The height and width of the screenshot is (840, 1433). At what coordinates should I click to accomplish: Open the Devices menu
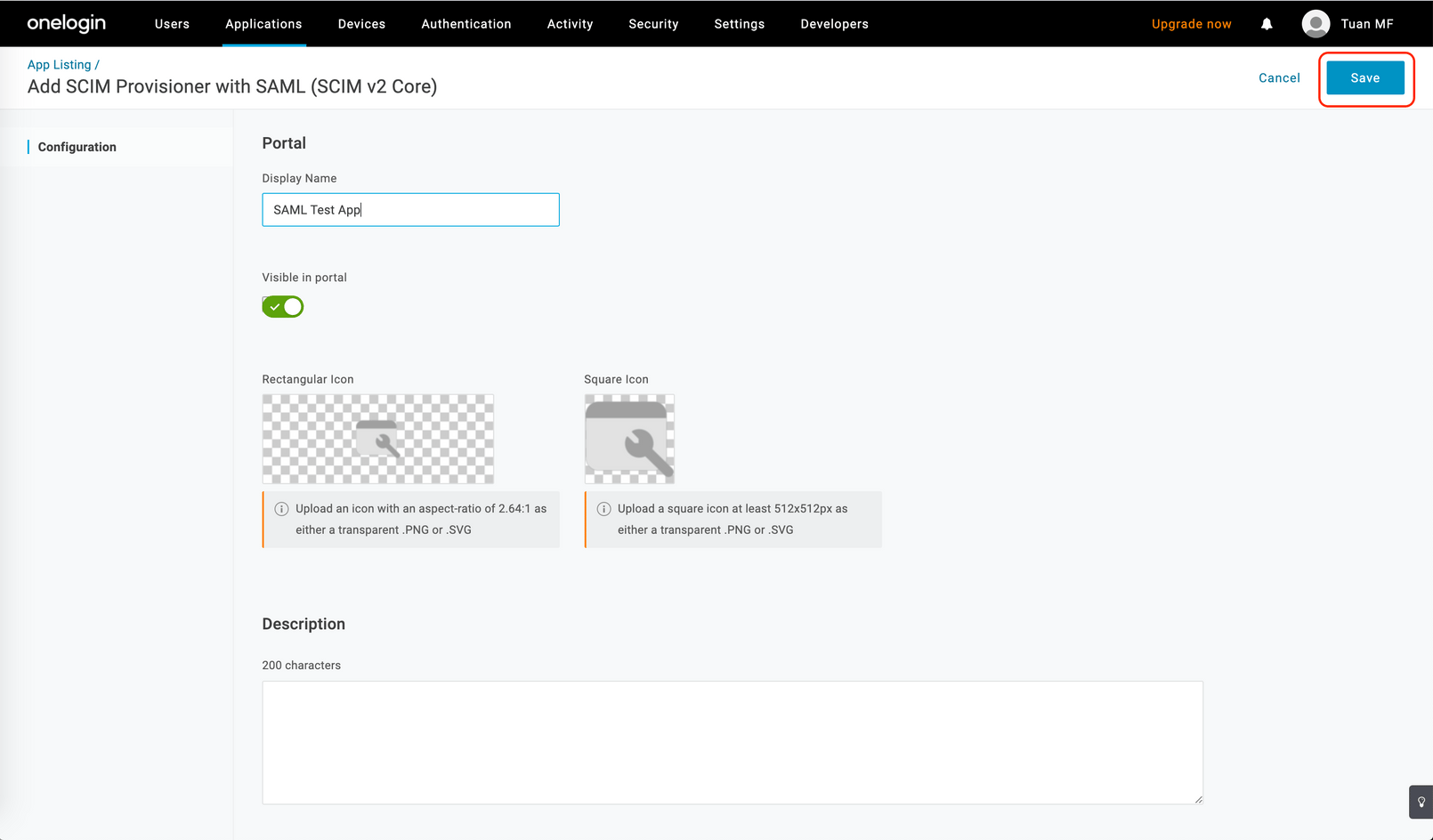(x=361, y=24)
